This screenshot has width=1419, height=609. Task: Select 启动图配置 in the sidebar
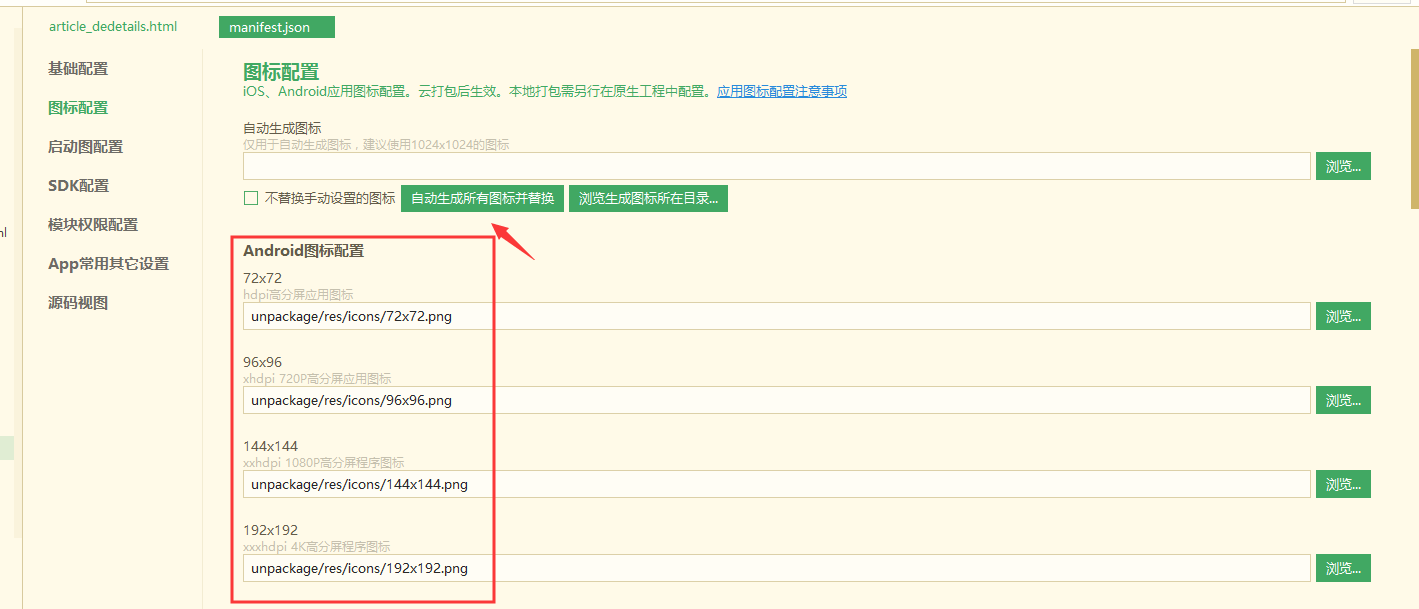click(85, 147)
